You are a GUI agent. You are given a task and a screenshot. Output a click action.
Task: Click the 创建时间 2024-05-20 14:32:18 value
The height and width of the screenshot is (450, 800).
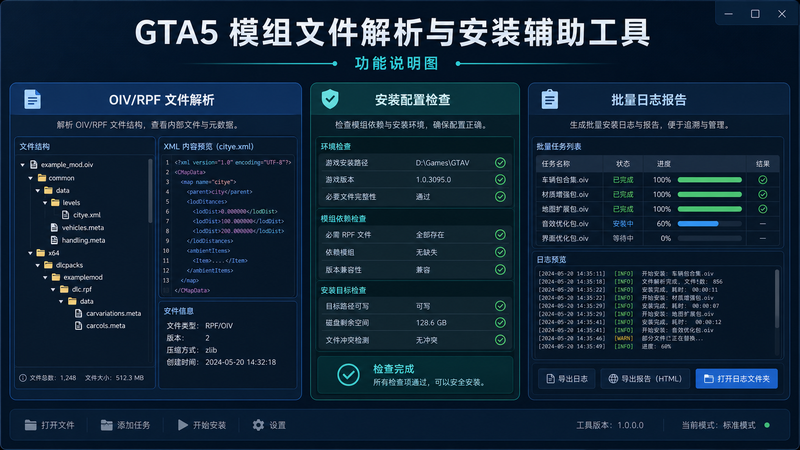click(240, 362)
